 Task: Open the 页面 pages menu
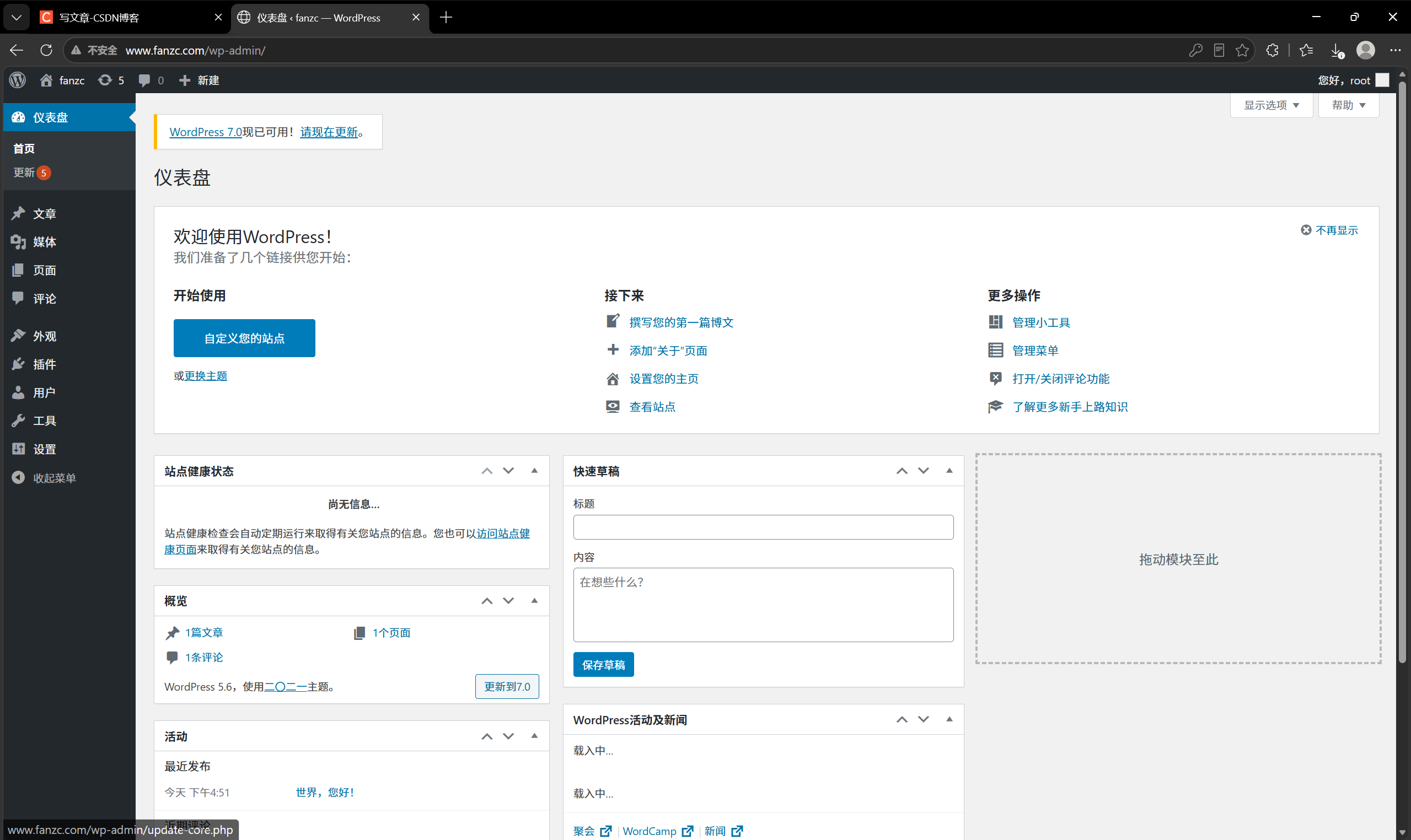coord(69,270)
